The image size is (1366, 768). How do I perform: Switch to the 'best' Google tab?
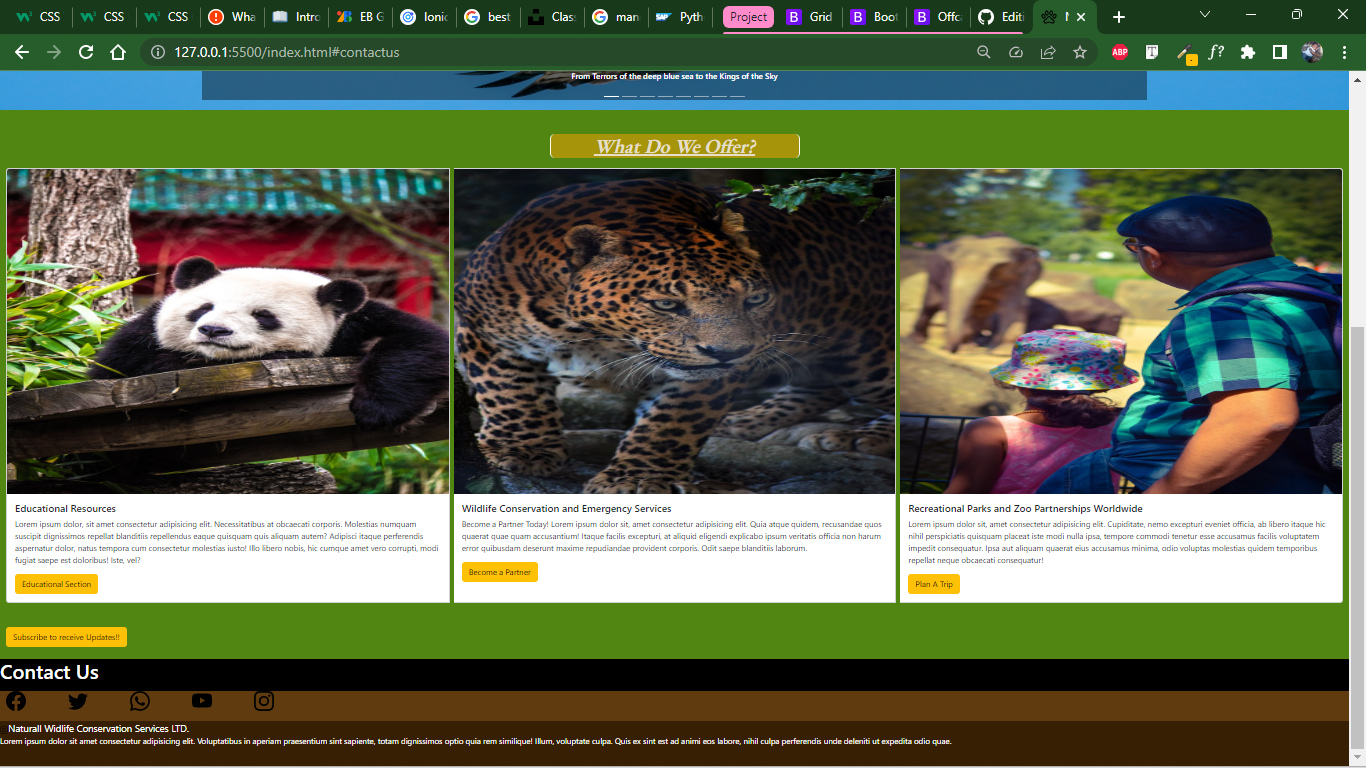(487, 17)
